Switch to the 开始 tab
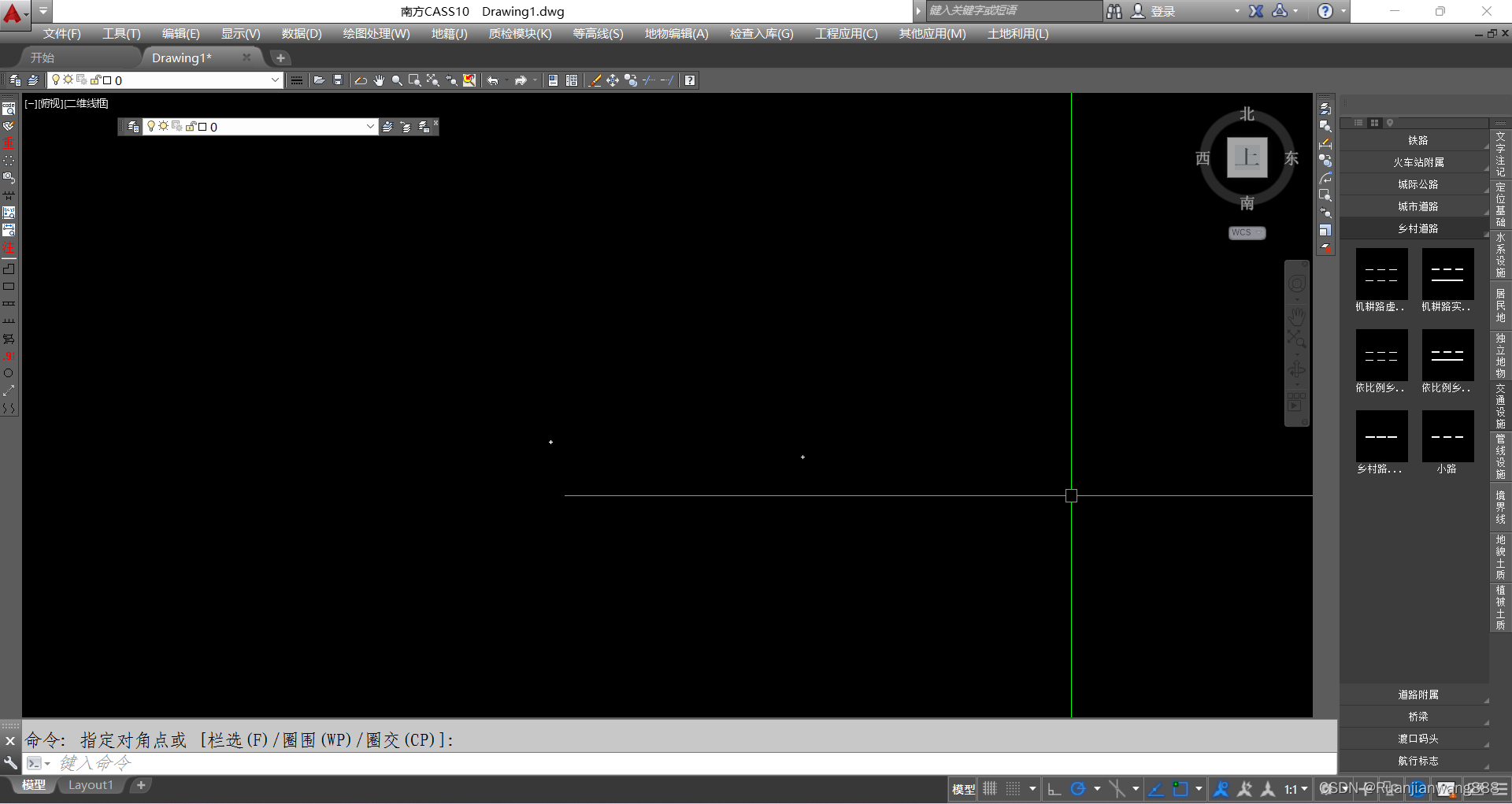1512x804 pixels. click(x=43, y=57)
